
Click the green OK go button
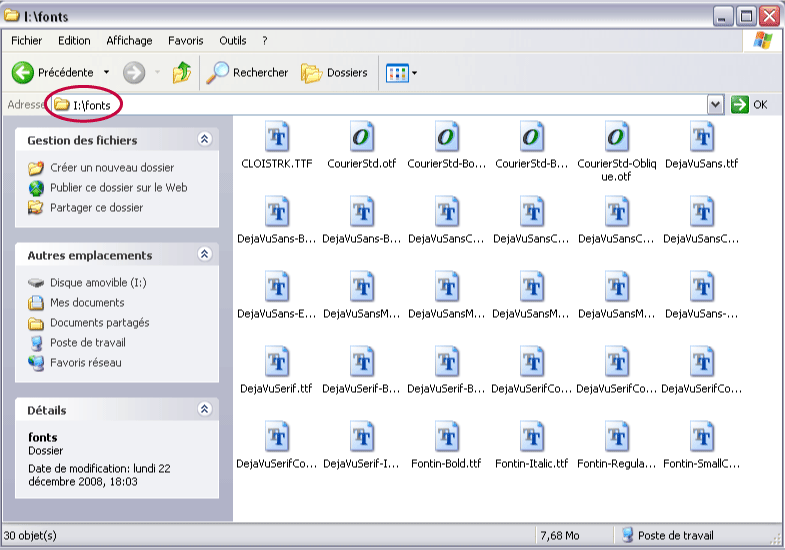click(749, 105)
